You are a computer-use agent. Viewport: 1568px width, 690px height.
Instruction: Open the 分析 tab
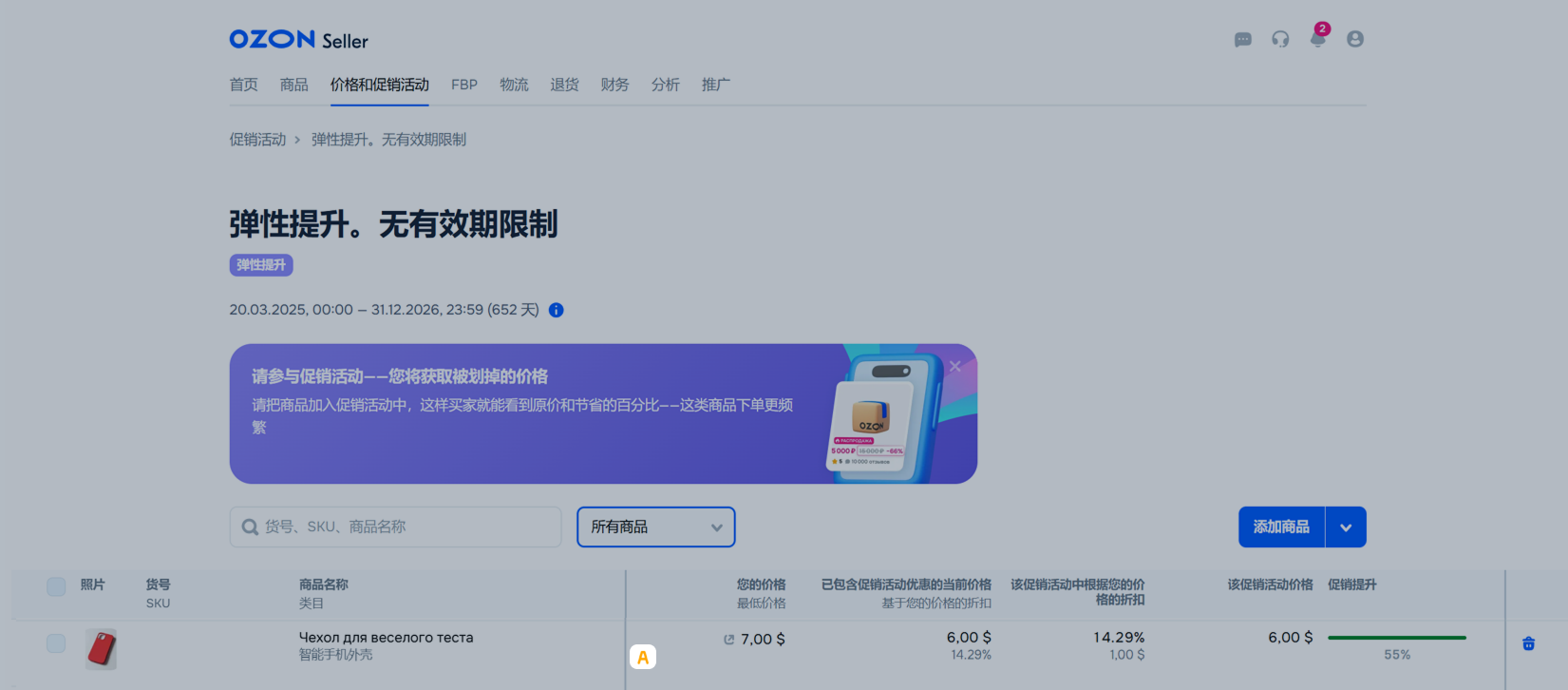point(665,85)
